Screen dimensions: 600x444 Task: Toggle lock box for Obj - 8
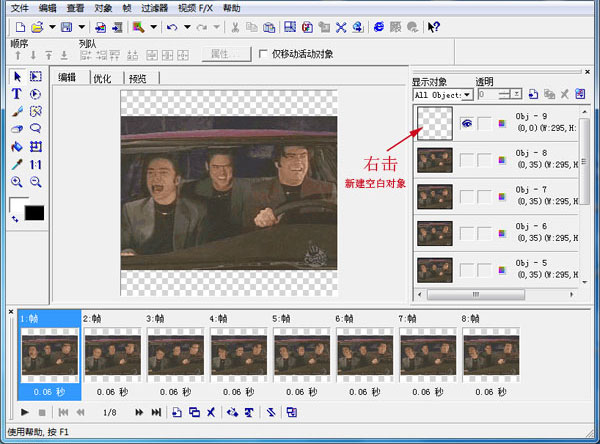tap(484, 160)
